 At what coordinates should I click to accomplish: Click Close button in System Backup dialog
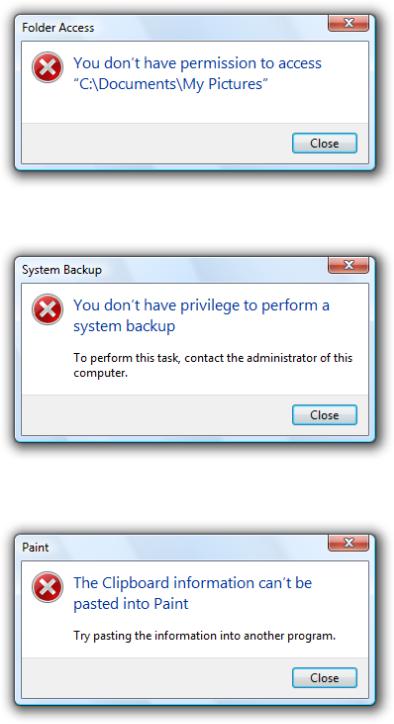(324, 415)
